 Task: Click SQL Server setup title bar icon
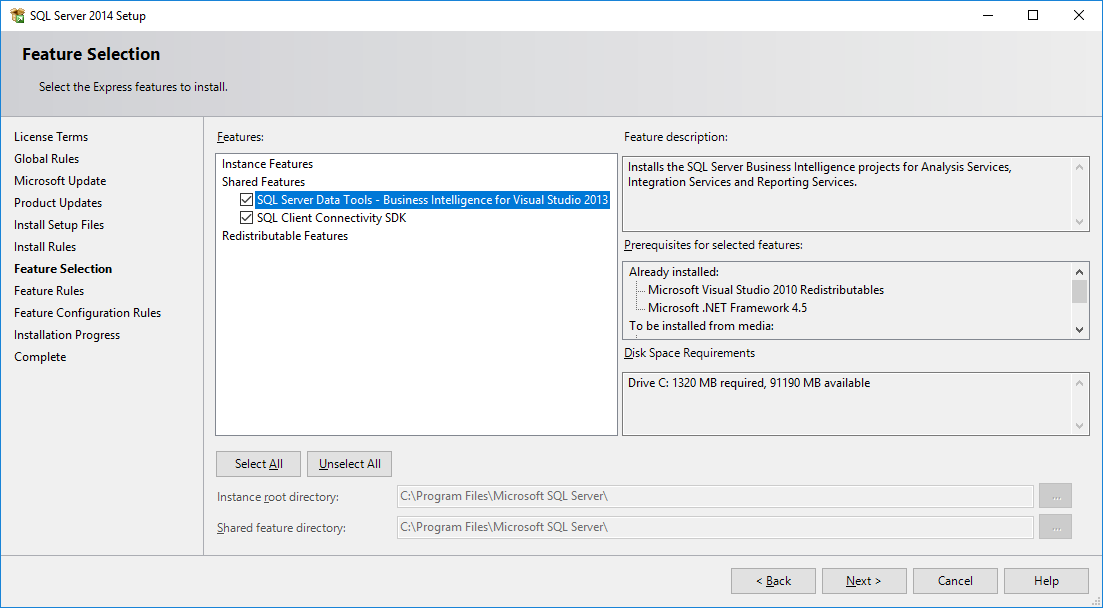point(18,15)
